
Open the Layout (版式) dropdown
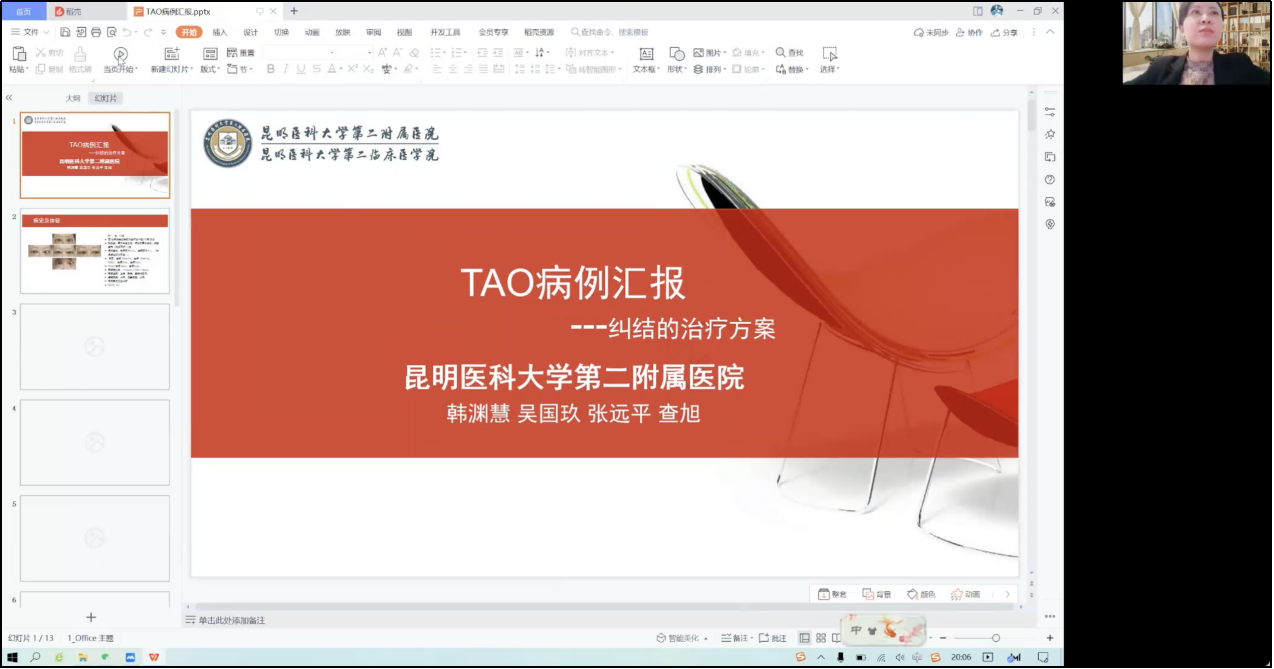[x=210, y=70]
